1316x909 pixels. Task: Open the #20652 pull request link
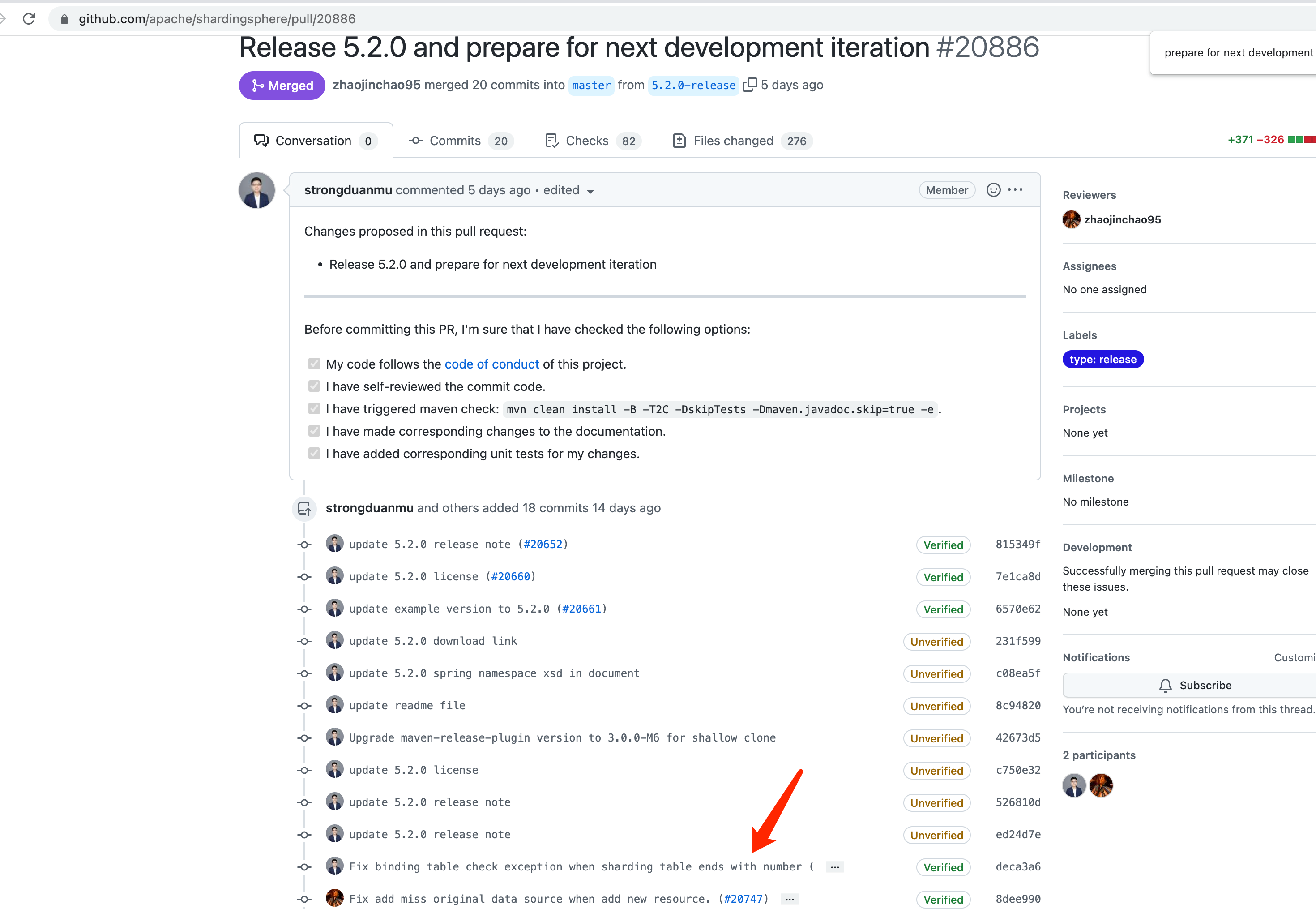coord(543,545)
